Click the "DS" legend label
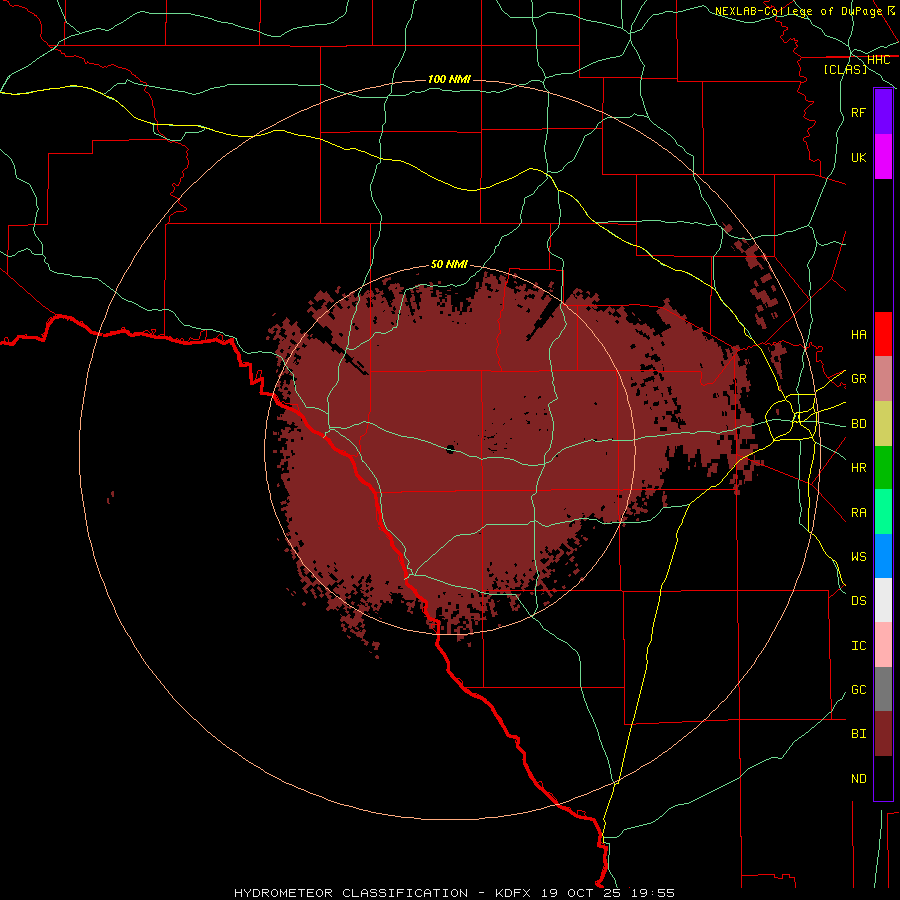 (858, 601)
